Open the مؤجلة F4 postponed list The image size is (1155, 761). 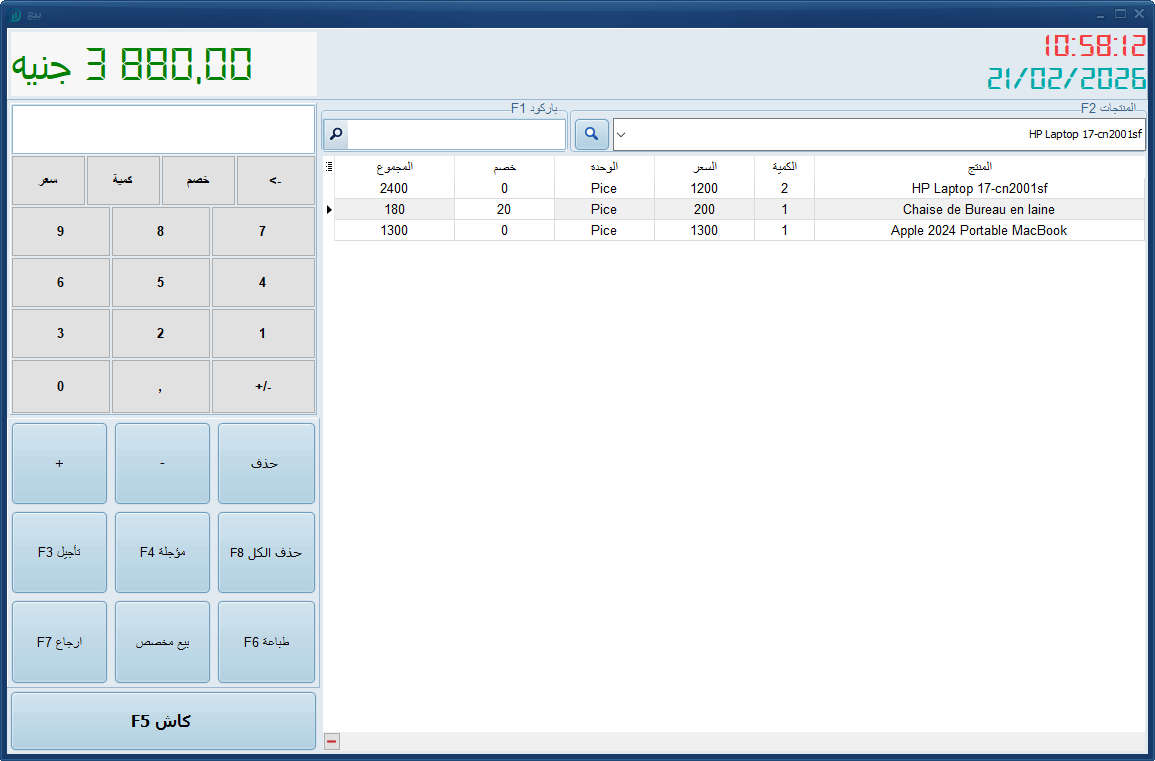[162, 553]
